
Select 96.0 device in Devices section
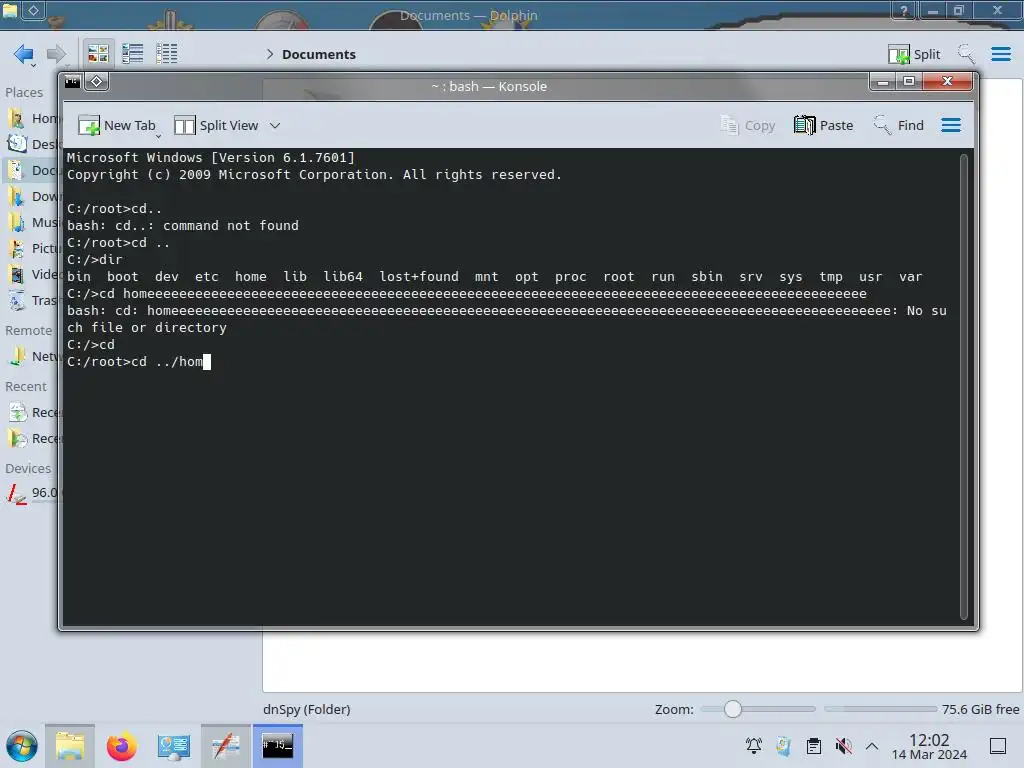33,493
